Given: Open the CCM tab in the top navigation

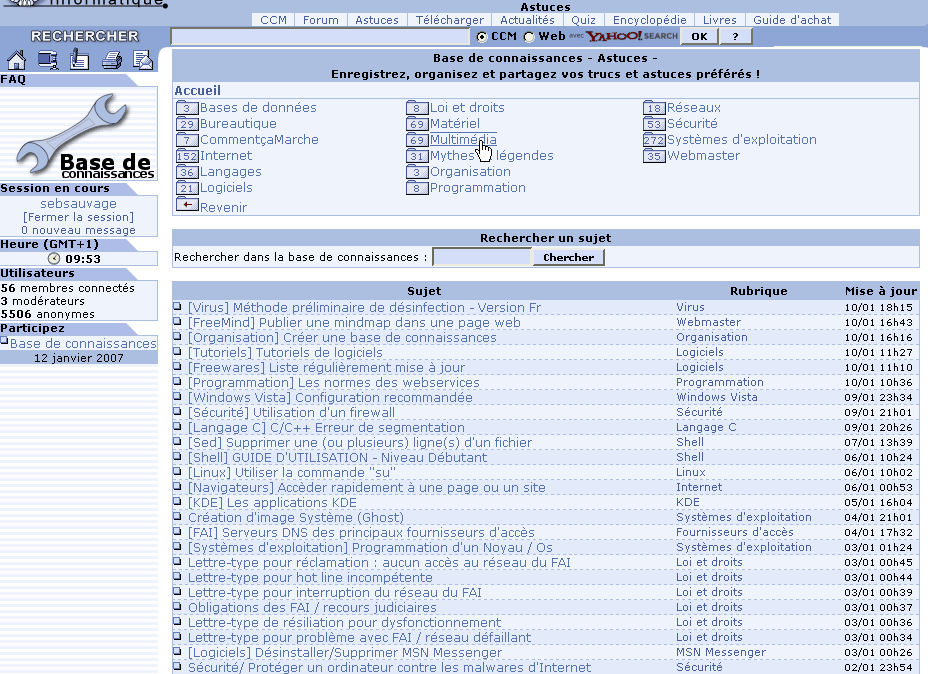Looking at the screenshot, I should coord(273,20).
